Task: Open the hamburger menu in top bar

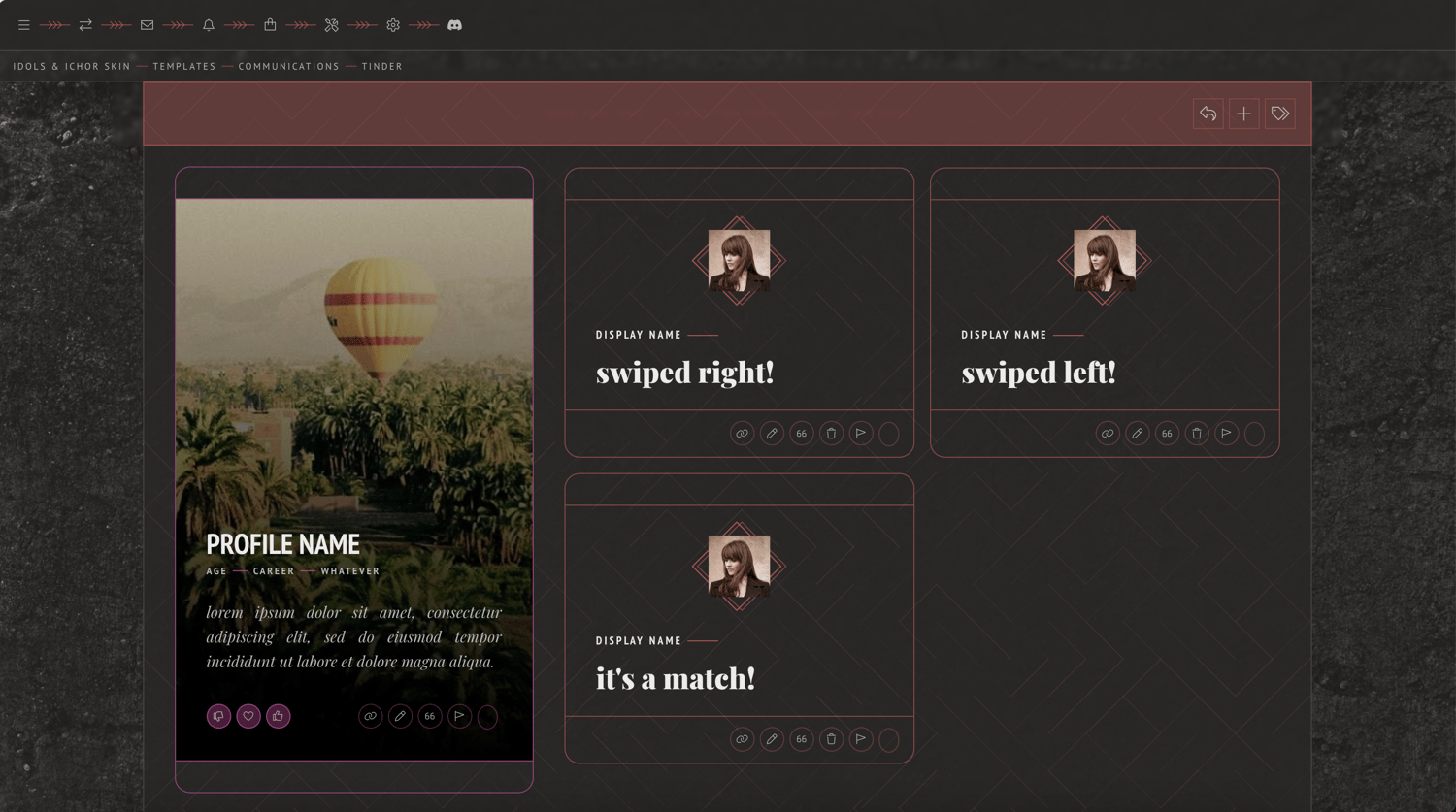Action: [x=23, y=25]
